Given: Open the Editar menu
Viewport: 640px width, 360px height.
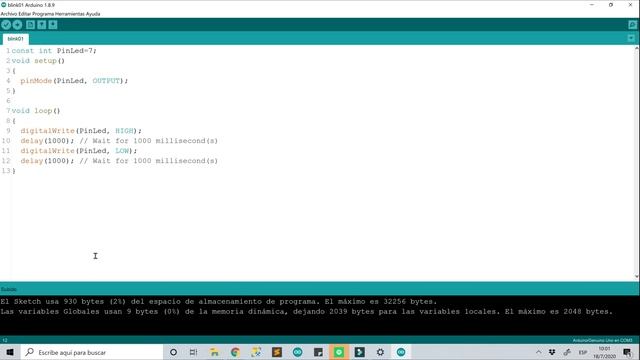Looking at the screenshot, I should [24, 14].
